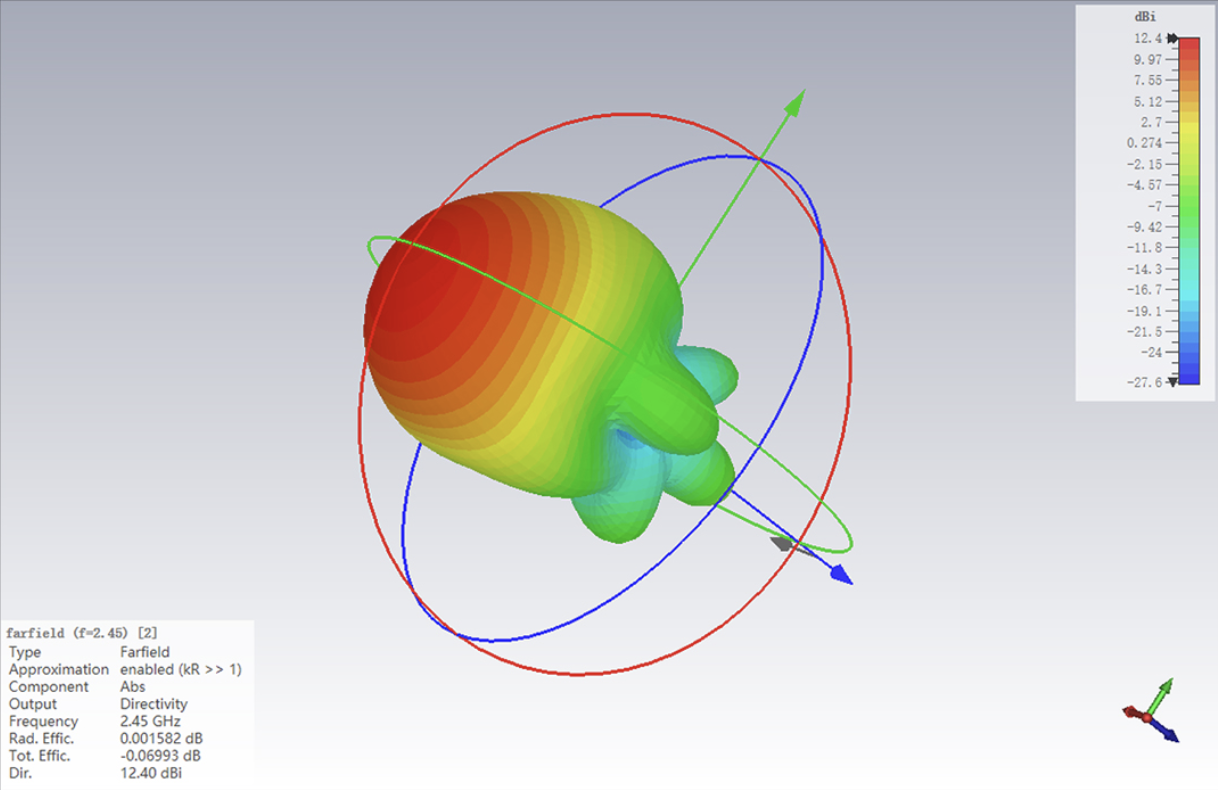Click the "dBi" unit label above the scale

point(1146,19)
